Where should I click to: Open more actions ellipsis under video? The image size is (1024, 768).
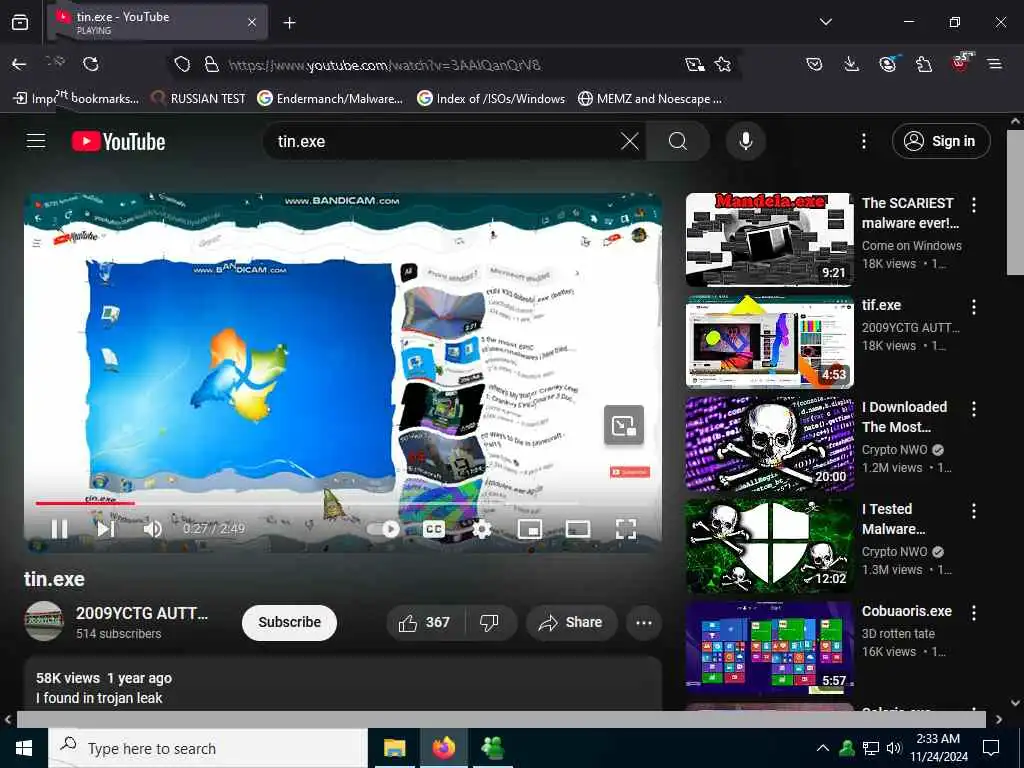(644, 622)
